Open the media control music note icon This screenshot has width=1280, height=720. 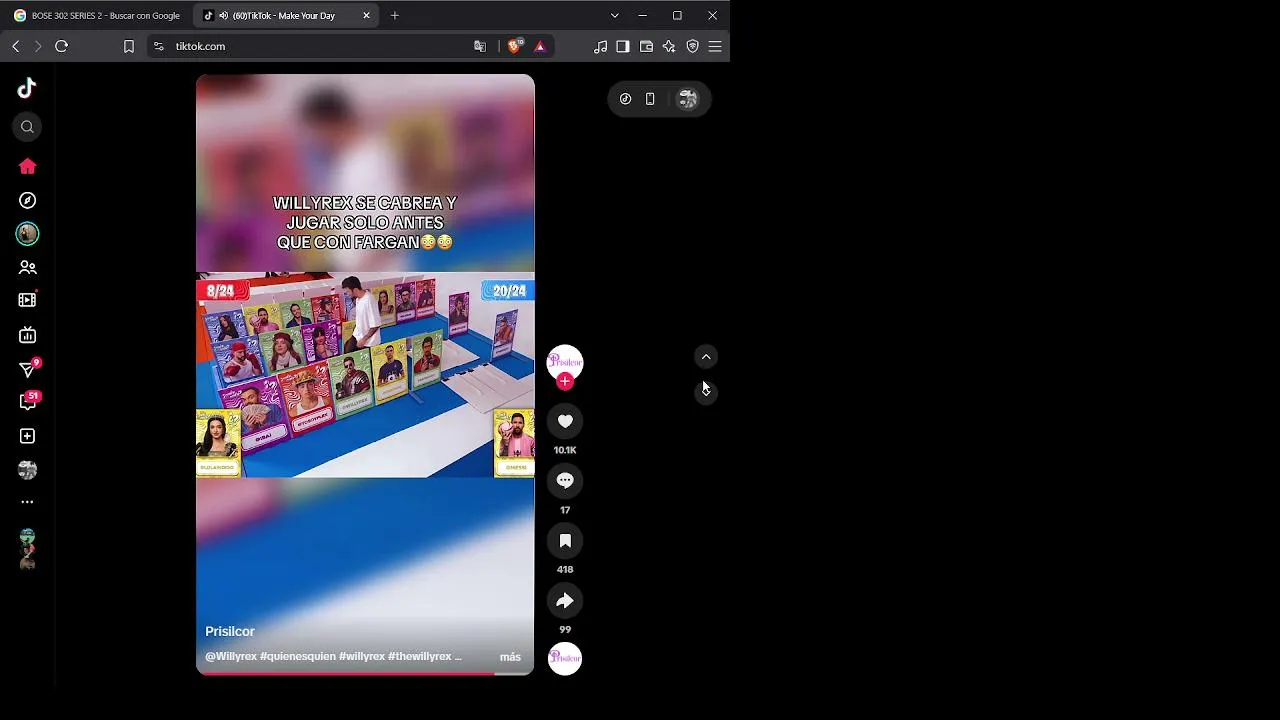(600, 46)
